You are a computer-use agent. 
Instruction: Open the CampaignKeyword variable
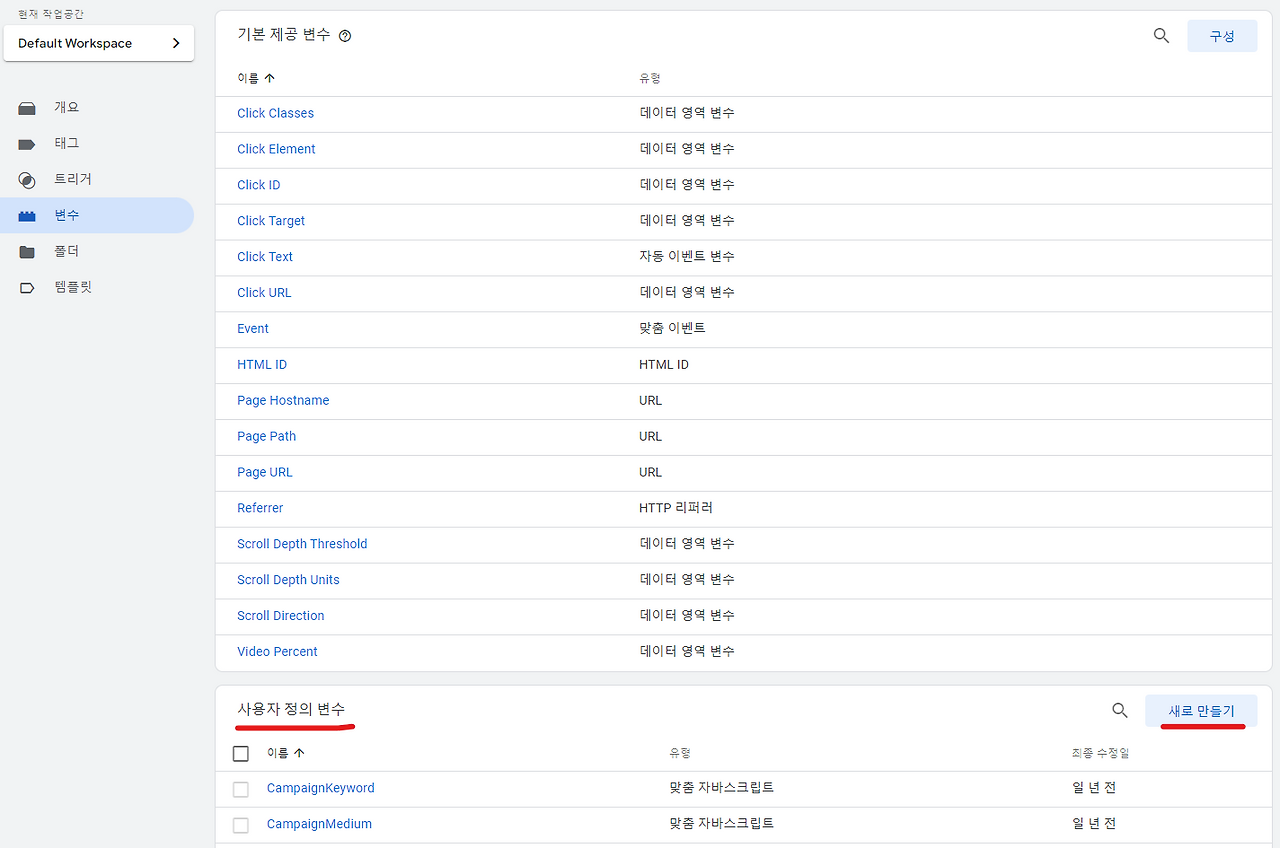pyautogui.click(x=320, y=788)
